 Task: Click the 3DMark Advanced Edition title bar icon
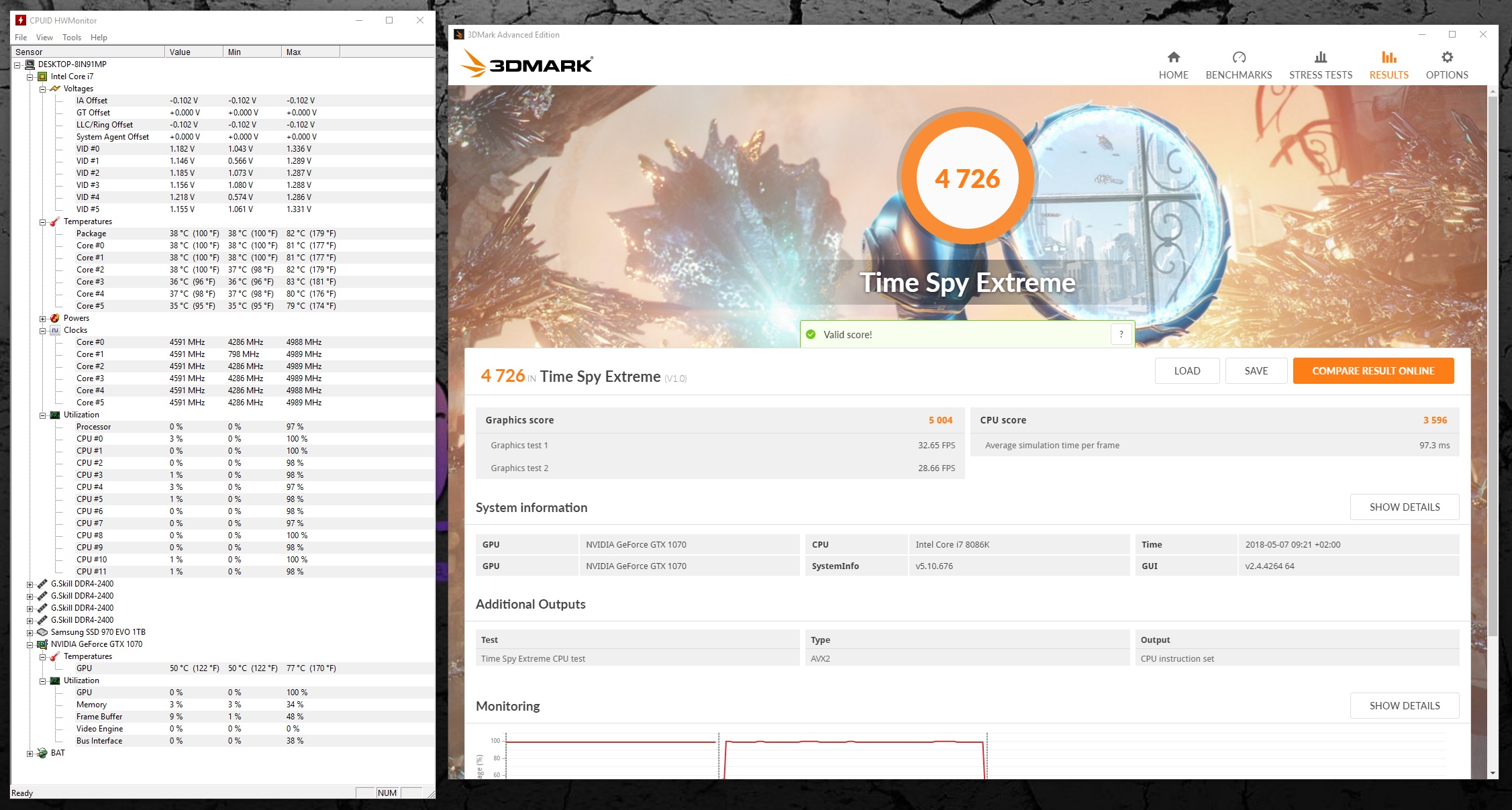459,34
